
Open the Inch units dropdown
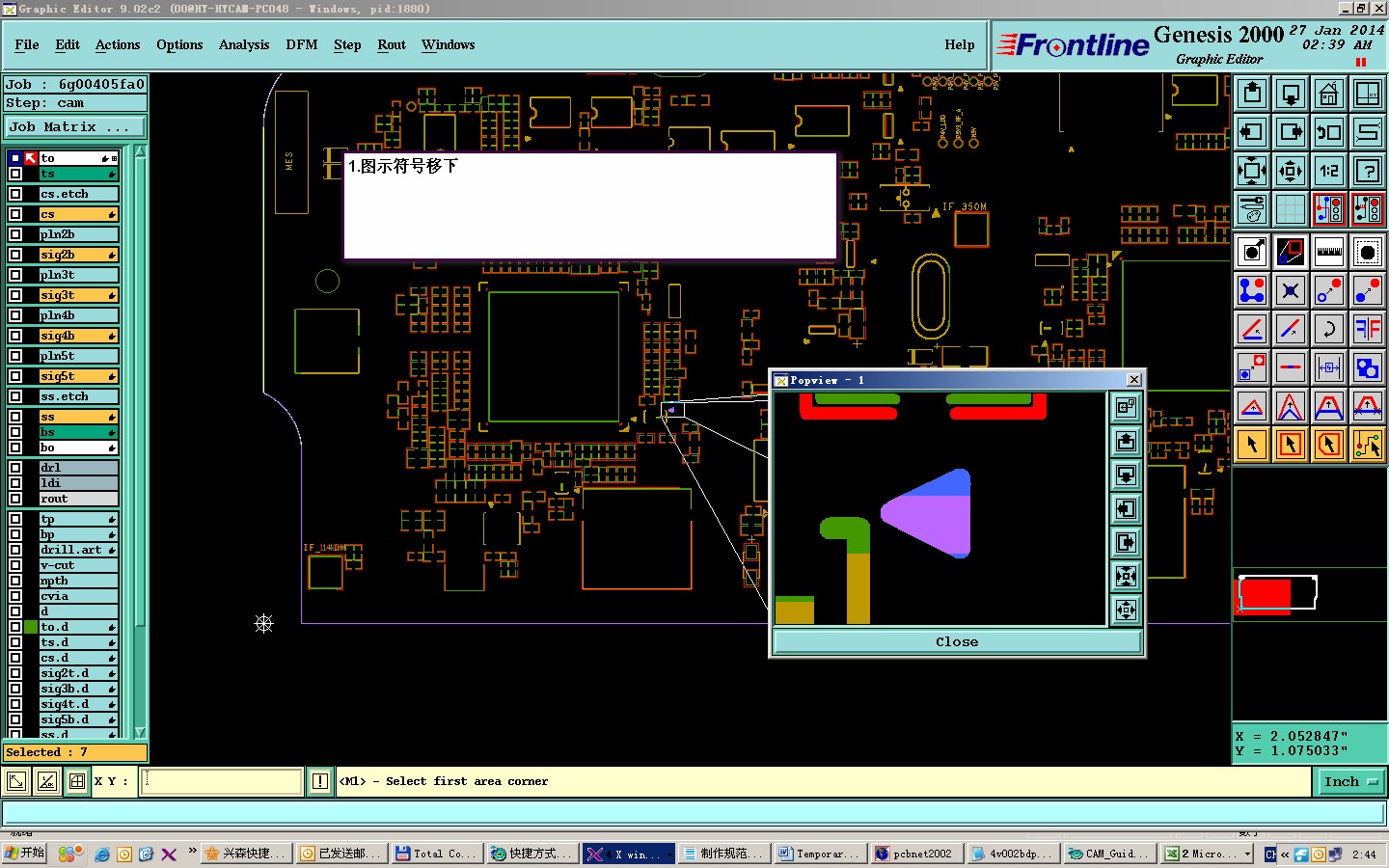(x=1350, y=782)
